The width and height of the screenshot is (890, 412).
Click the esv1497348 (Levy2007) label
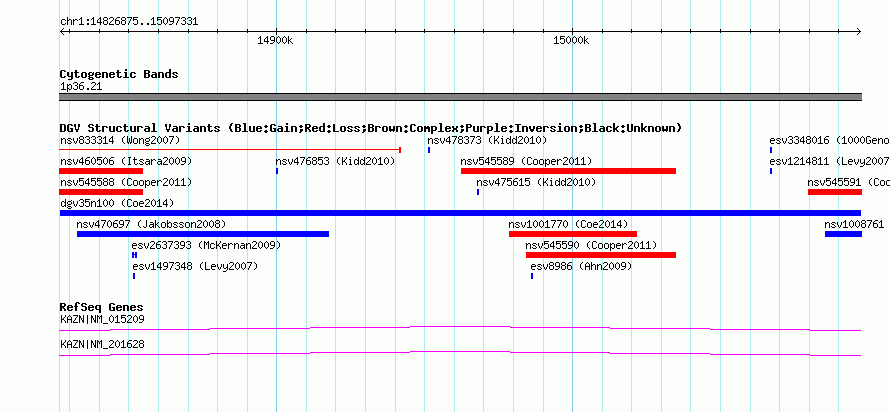[x=195, y=266]
